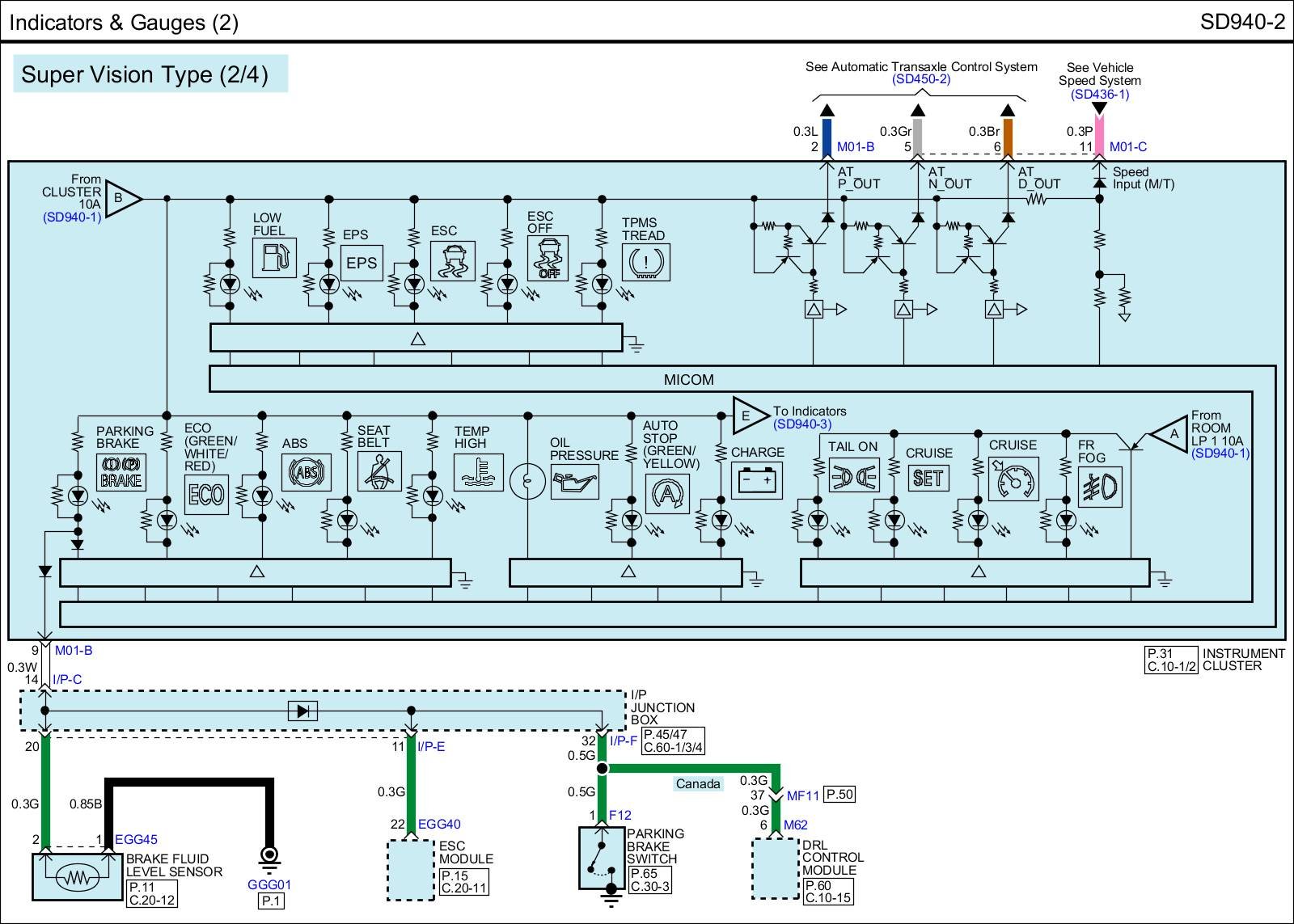Image resolution: width=1294 pixels, height=924 pixels.
Task: Click the ABS warning lamp icon
Action: (x=306, y=472)
